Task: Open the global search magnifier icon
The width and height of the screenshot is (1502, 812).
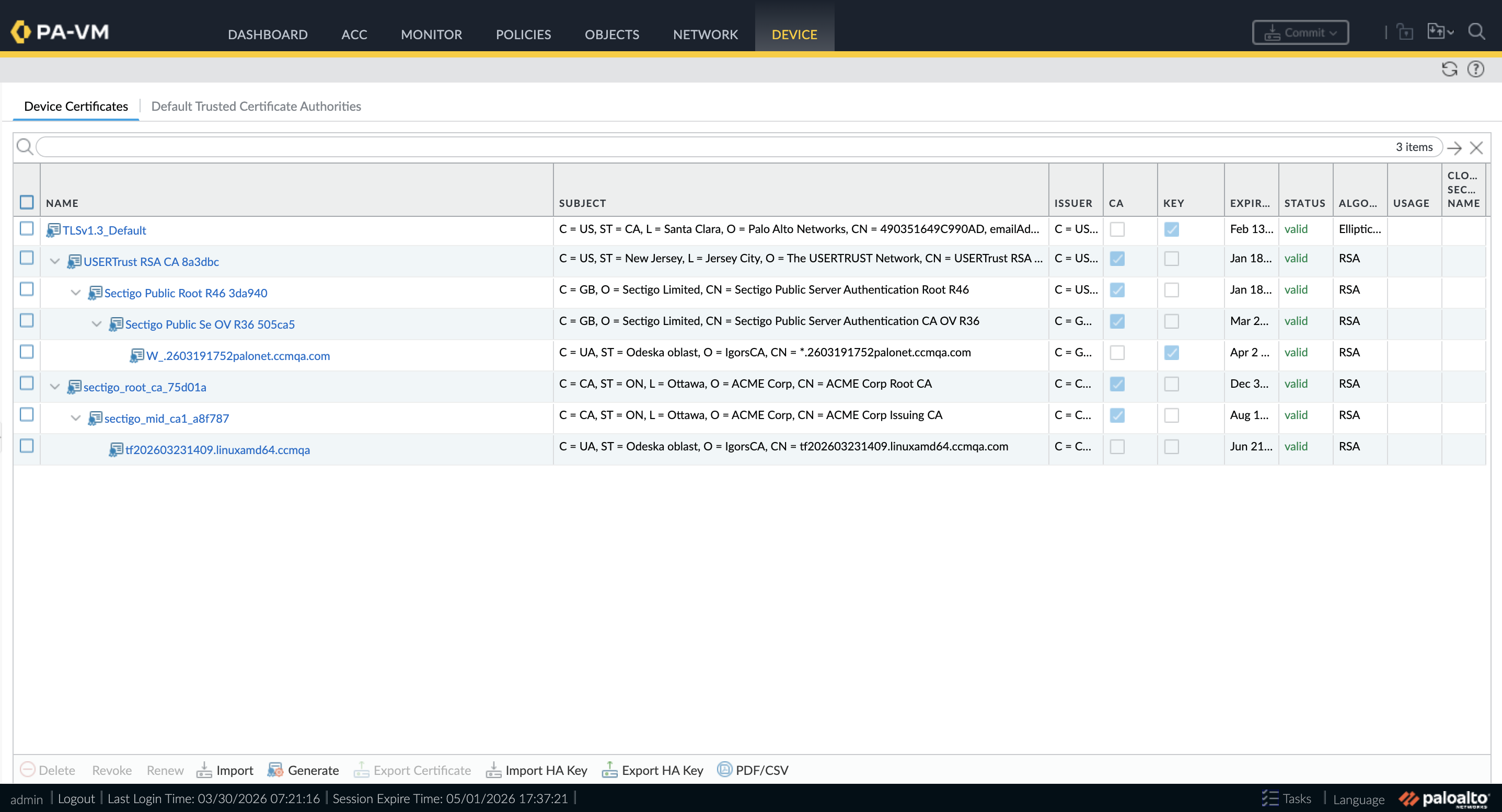Action: (x=1476, y=31)
